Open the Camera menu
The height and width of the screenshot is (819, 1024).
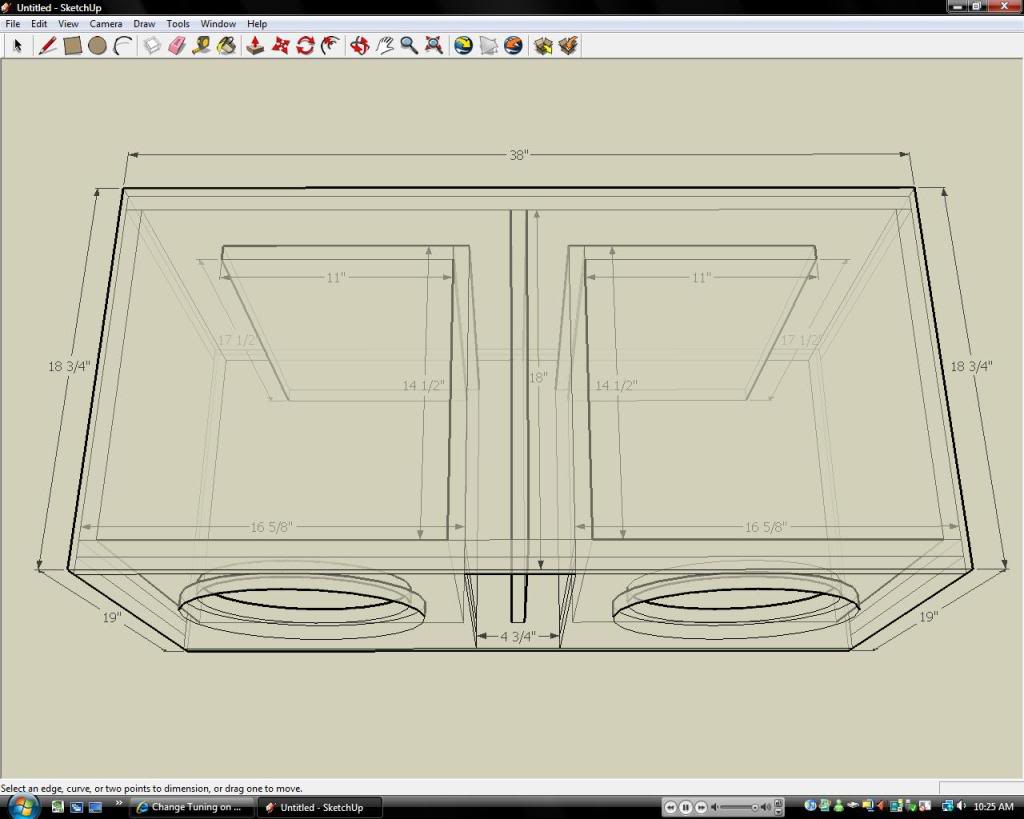coord(106,24)
